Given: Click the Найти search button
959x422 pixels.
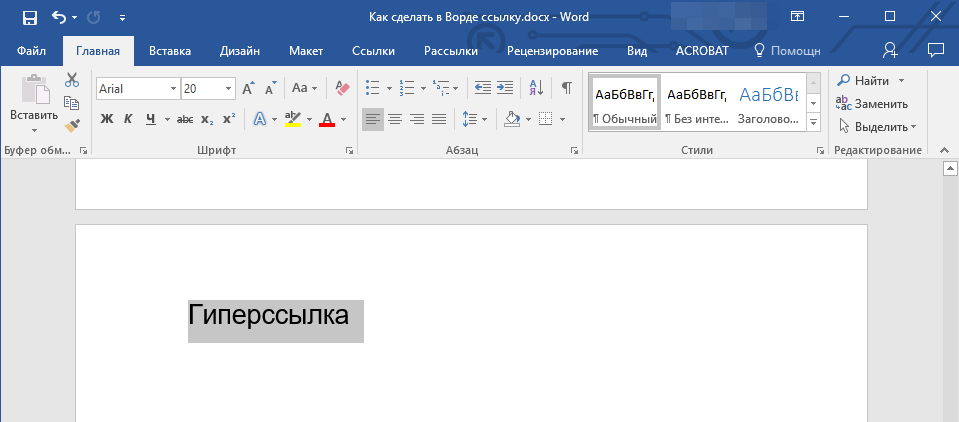Looking at the screenshot, I should coord(864,80).
